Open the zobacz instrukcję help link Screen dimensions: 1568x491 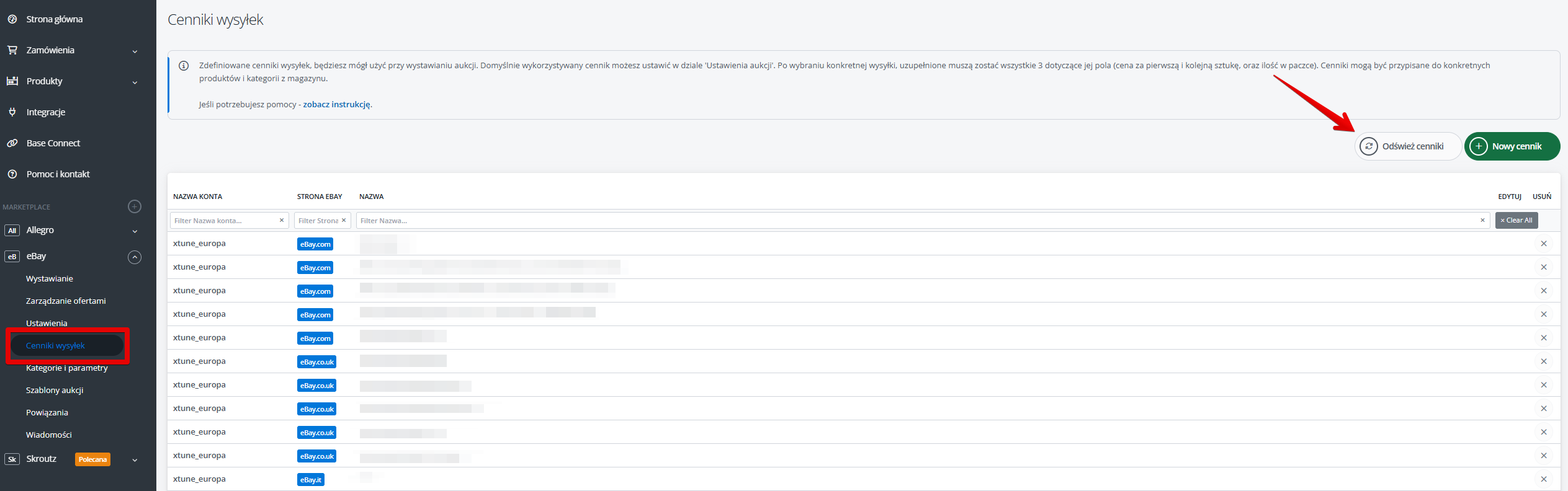coord(337,104)
